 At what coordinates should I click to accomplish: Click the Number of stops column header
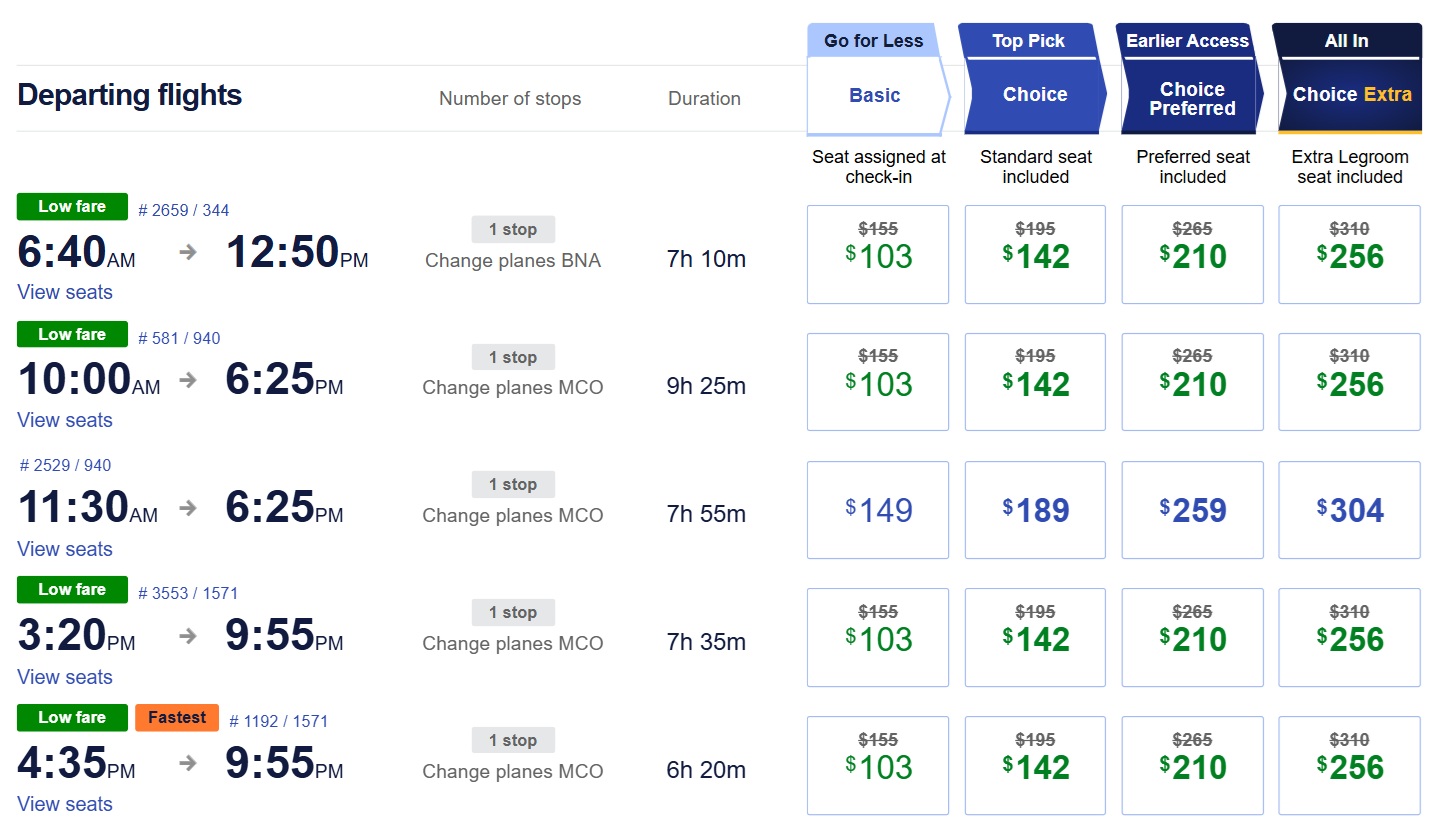(510, 98)
